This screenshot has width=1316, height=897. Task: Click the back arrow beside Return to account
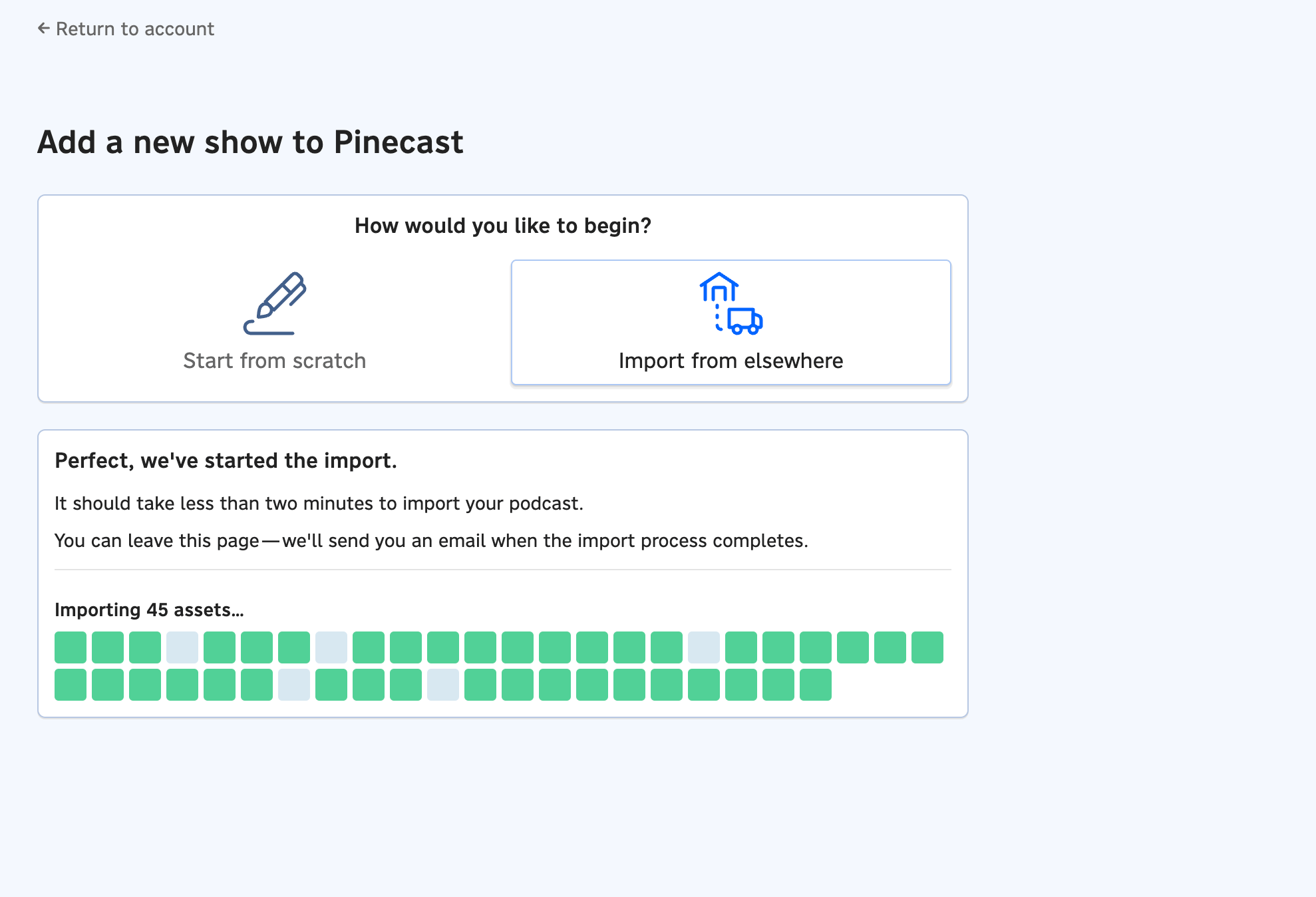43,29
